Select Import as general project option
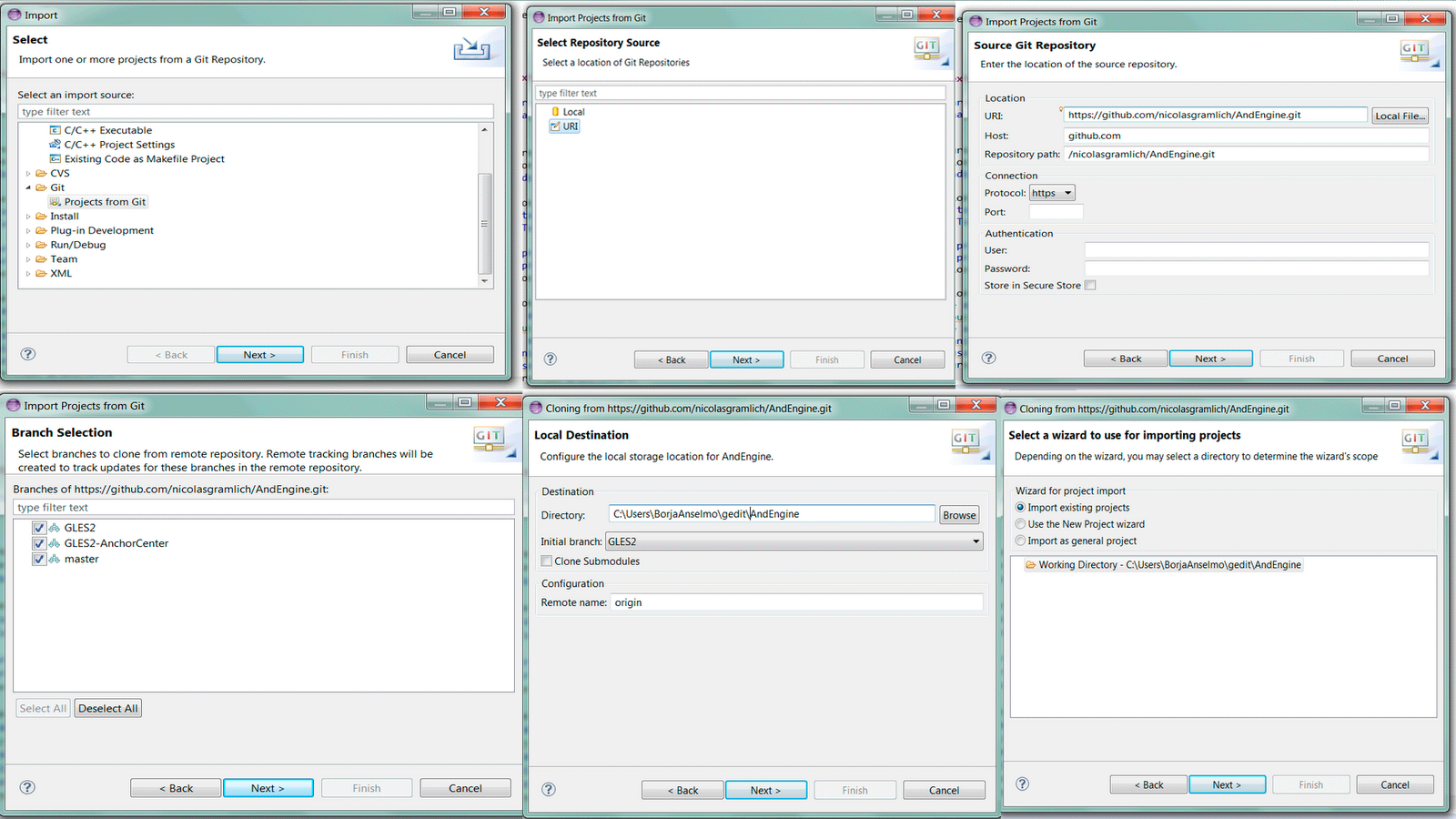This screenshot has height=819, width=1456. pos(1020,541)
